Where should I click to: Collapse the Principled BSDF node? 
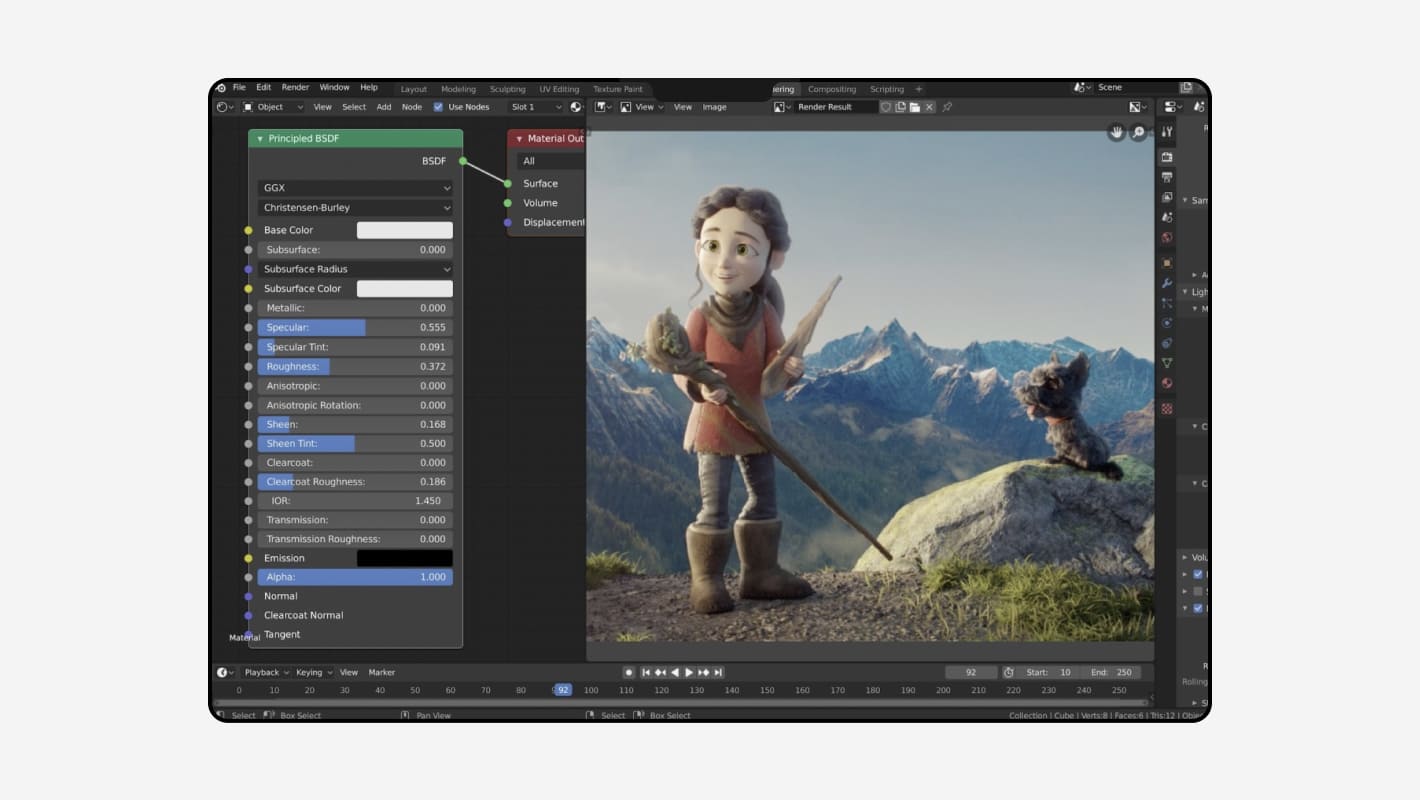tap(260, 139)
